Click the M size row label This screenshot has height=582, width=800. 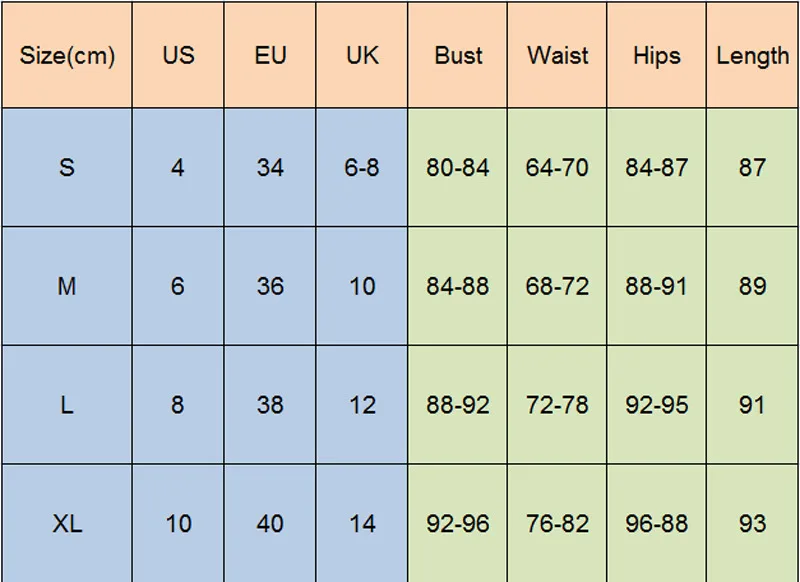(67, 286)
